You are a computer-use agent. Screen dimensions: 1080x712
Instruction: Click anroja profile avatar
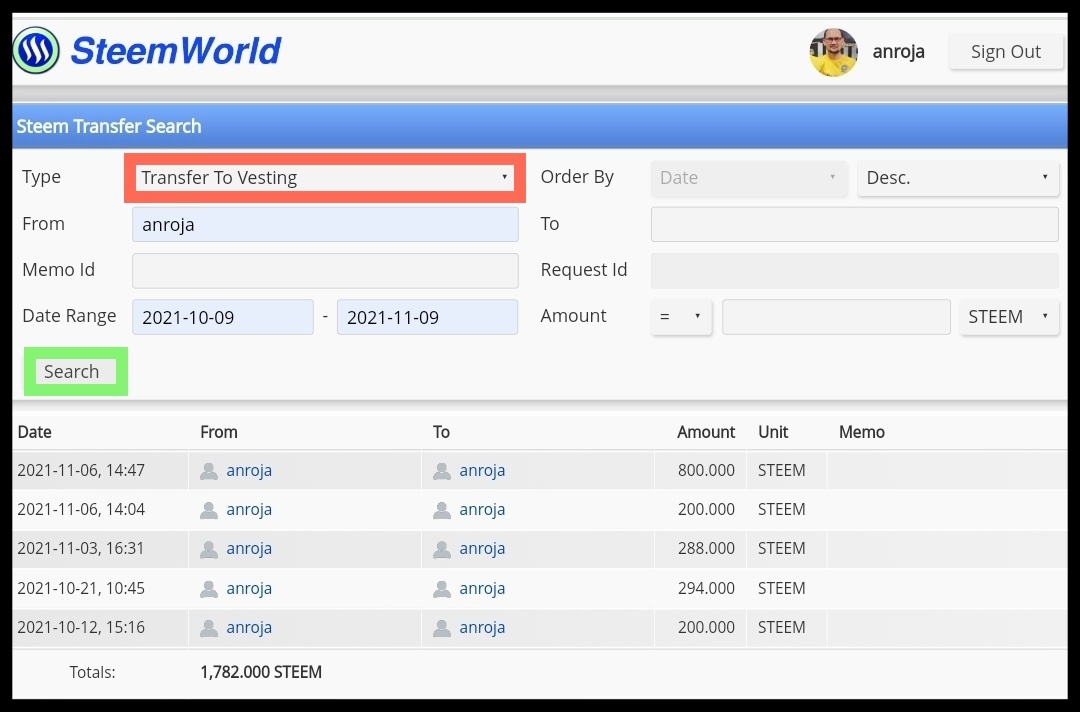(x=833, y=52)
